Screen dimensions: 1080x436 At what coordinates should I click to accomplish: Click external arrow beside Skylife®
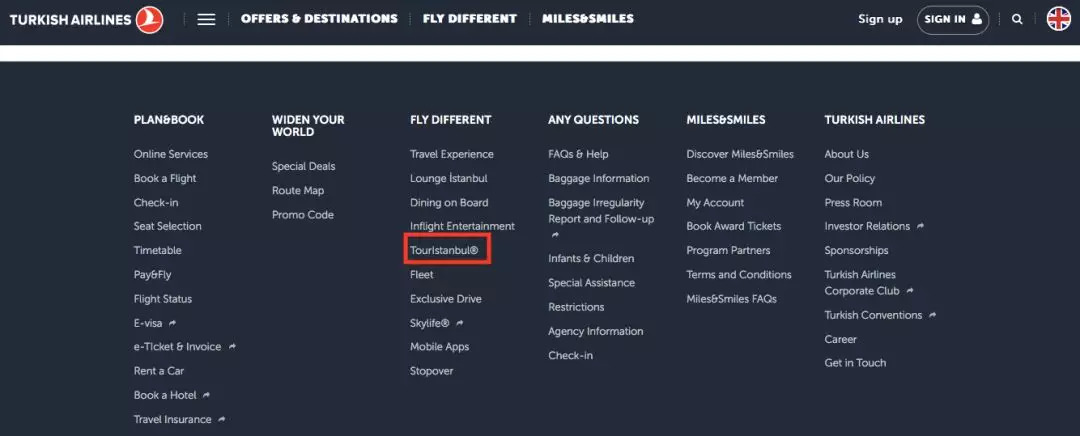[460, 323]
